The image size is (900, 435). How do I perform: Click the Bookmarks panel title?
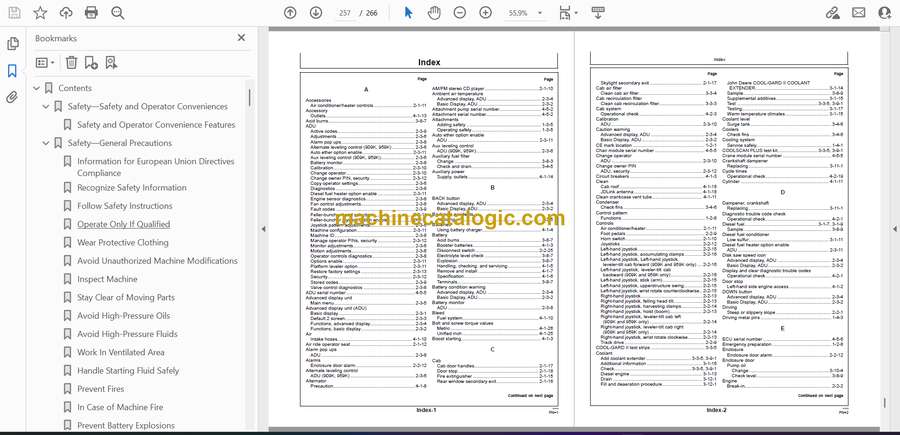pyautogui.click(x=56, y=38)
